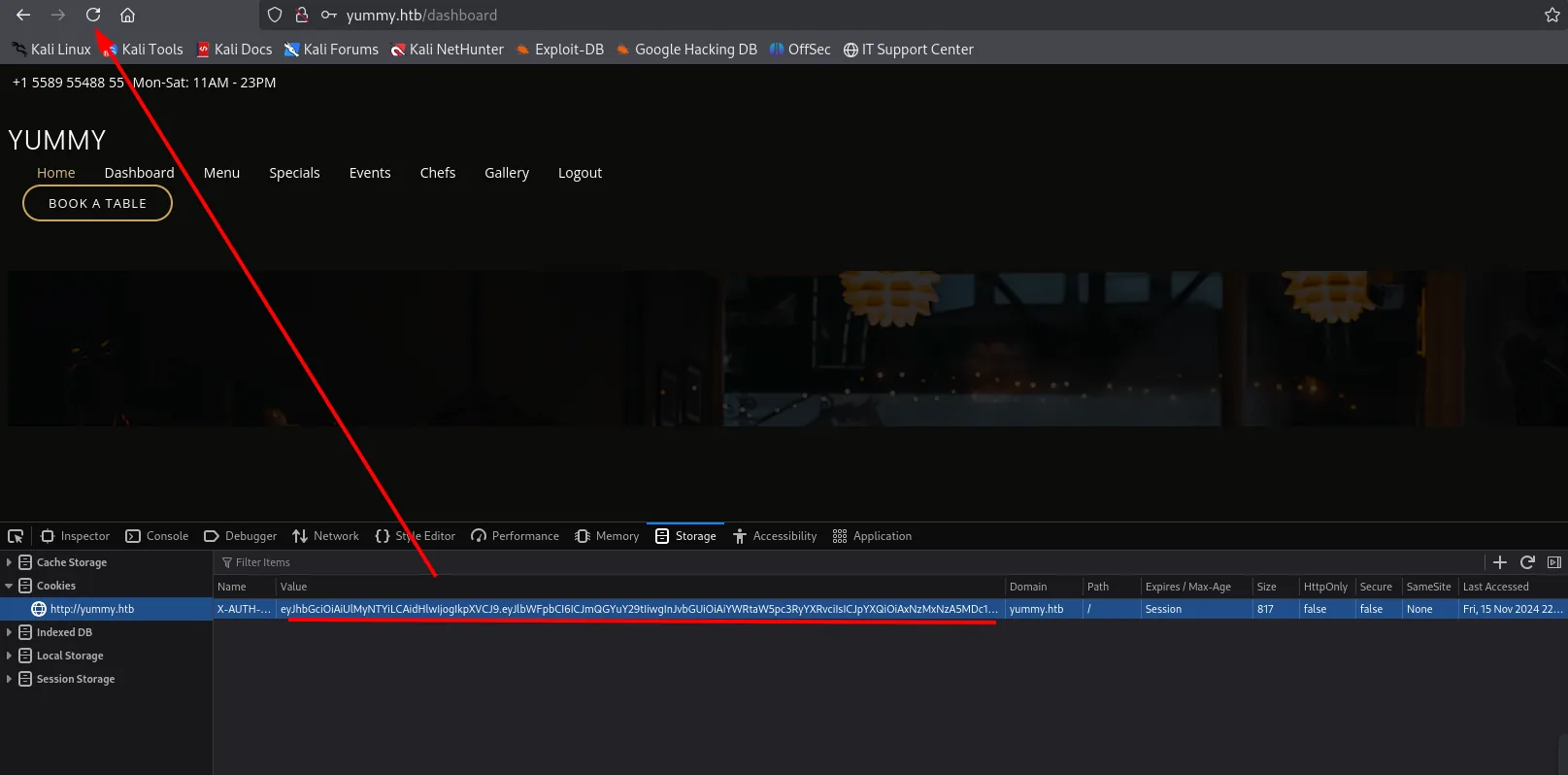
Task: Show site connection security padlock info
Action: (302, 15)
